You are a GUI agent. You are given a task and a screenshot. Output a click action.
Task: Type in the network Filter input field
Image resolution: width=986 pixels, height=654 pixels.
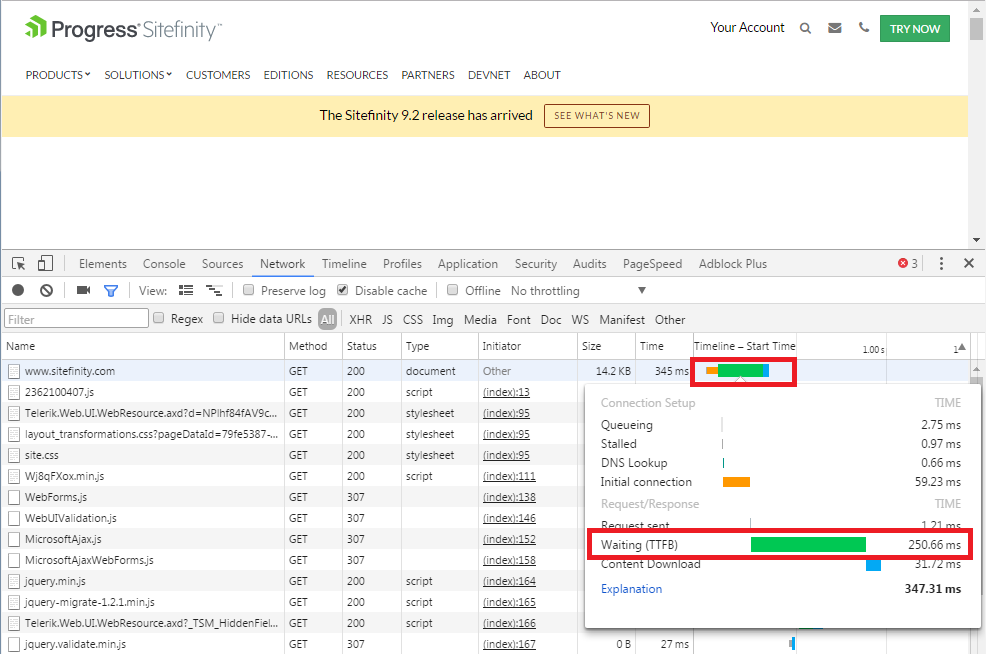75,317
